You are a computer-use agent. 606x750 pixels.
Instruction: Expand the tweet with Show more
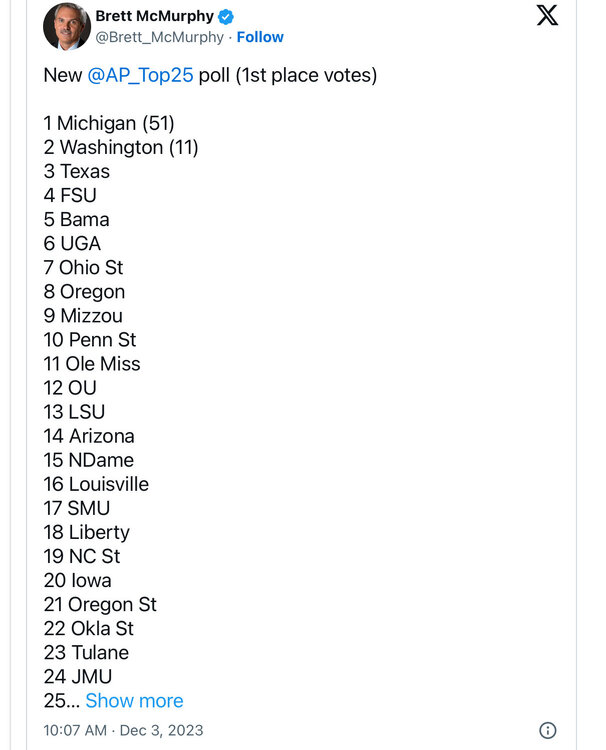[x=134, y=701]
